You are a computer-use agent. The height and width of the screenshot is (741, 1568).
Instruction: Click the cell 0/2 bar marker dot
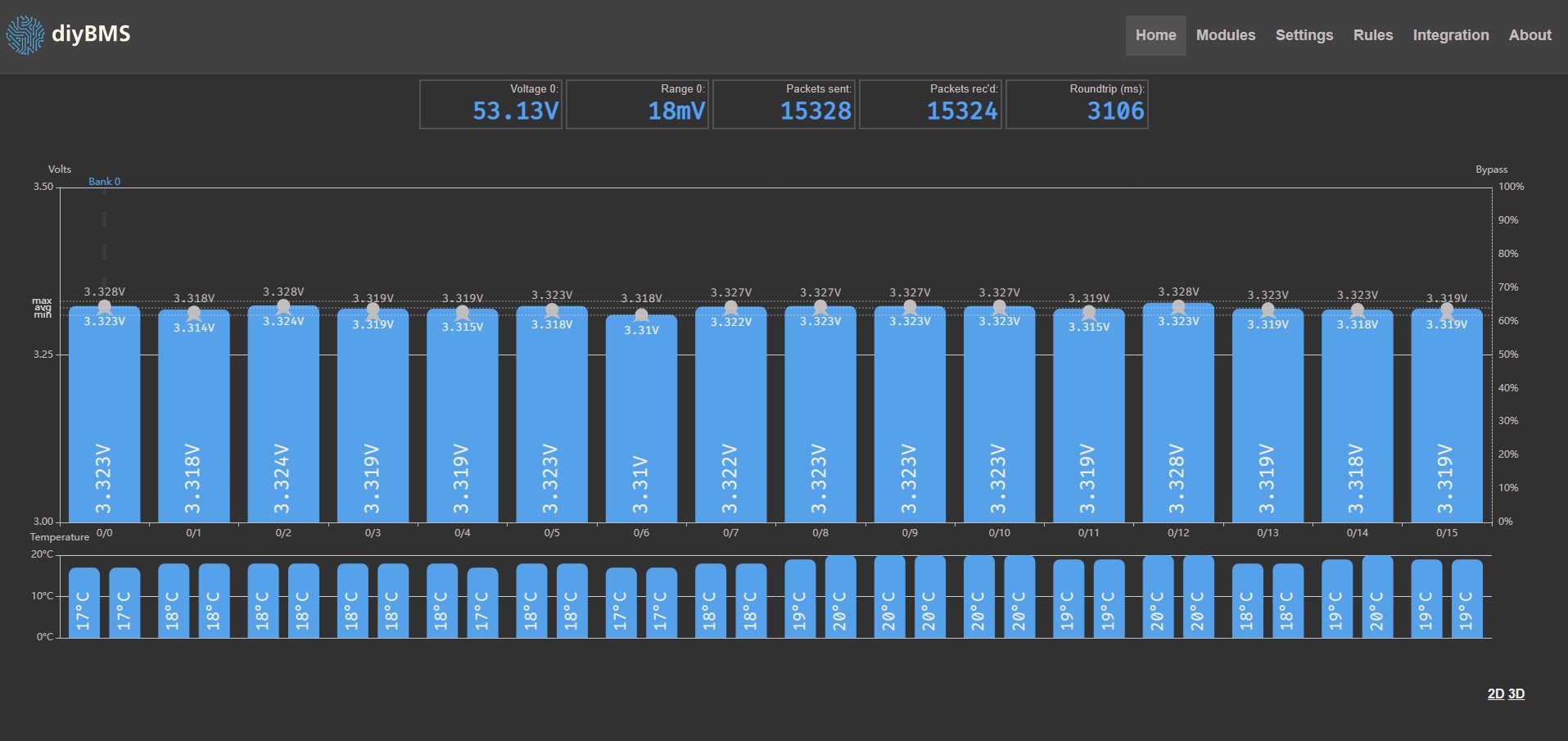coord(283,307)
